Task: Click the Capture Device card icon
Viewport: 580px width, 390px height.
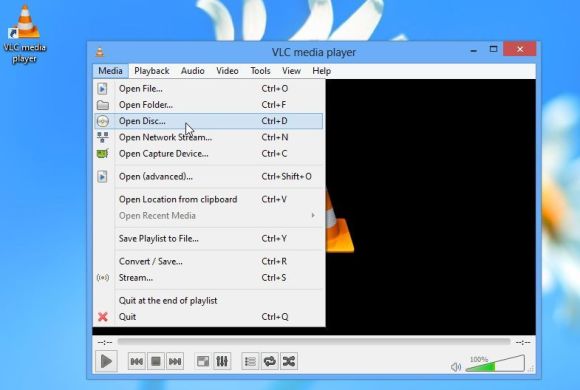Action: click(102, 153)
